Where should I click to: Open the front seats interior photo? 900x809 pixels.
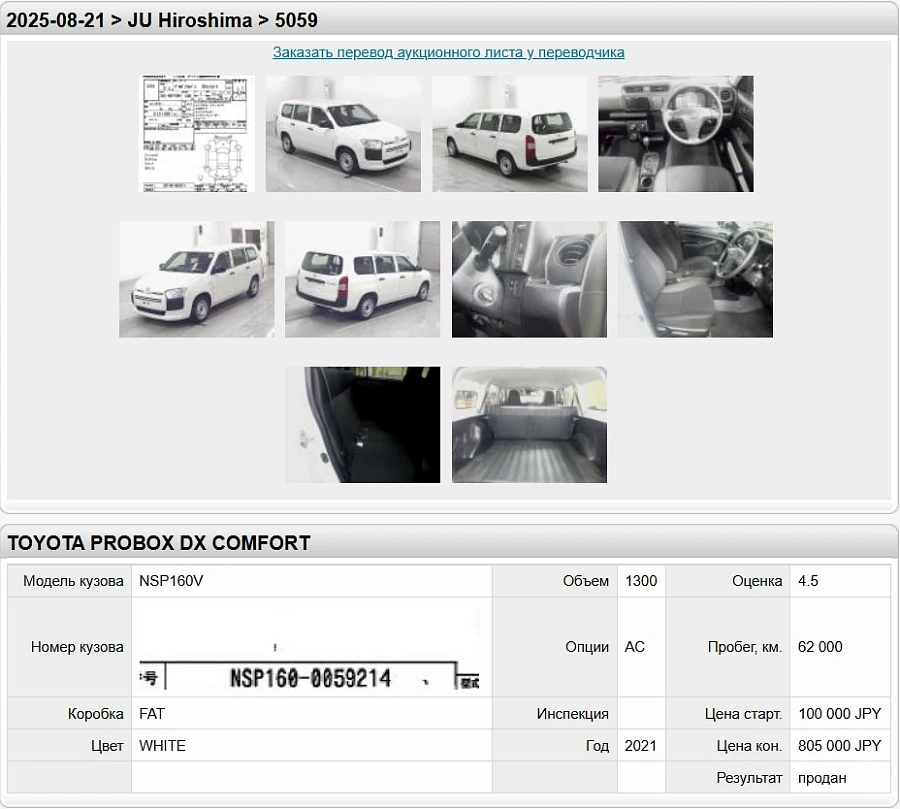coord(695,279)
